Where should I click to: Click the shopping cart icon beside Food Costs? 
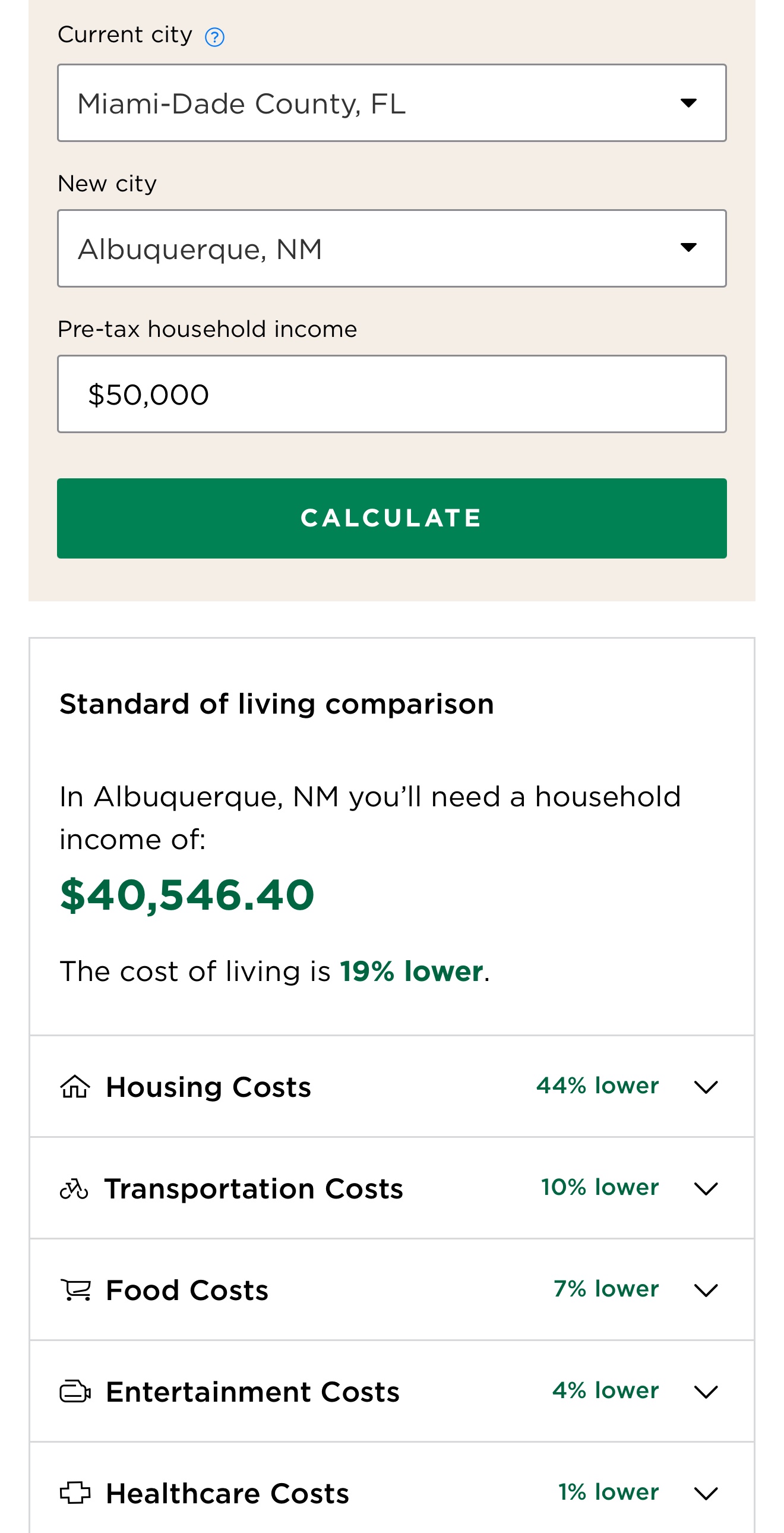[75, 1290]
